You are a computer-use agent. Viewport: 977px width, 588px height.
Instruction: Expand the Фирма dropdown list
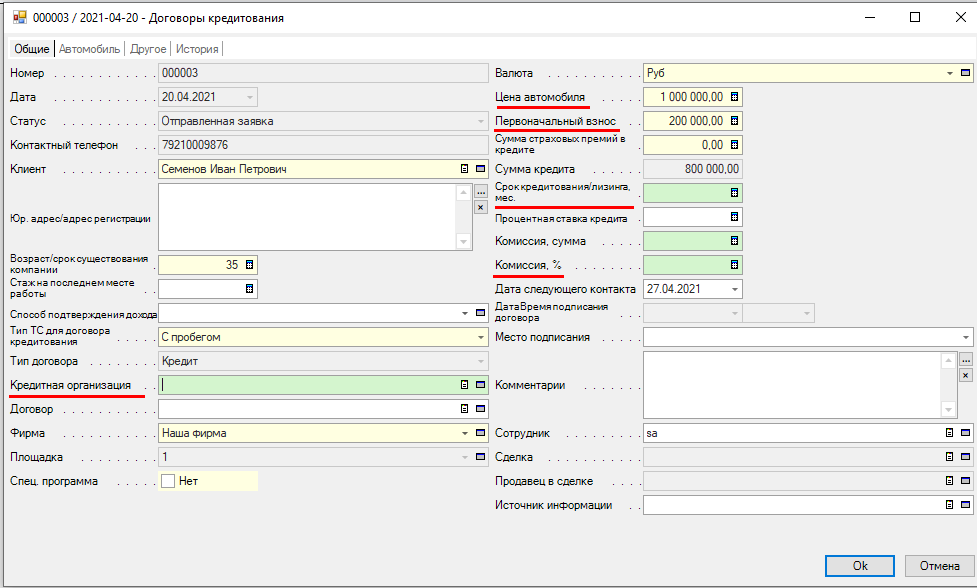pyautogui.click(x=464, y=433)
